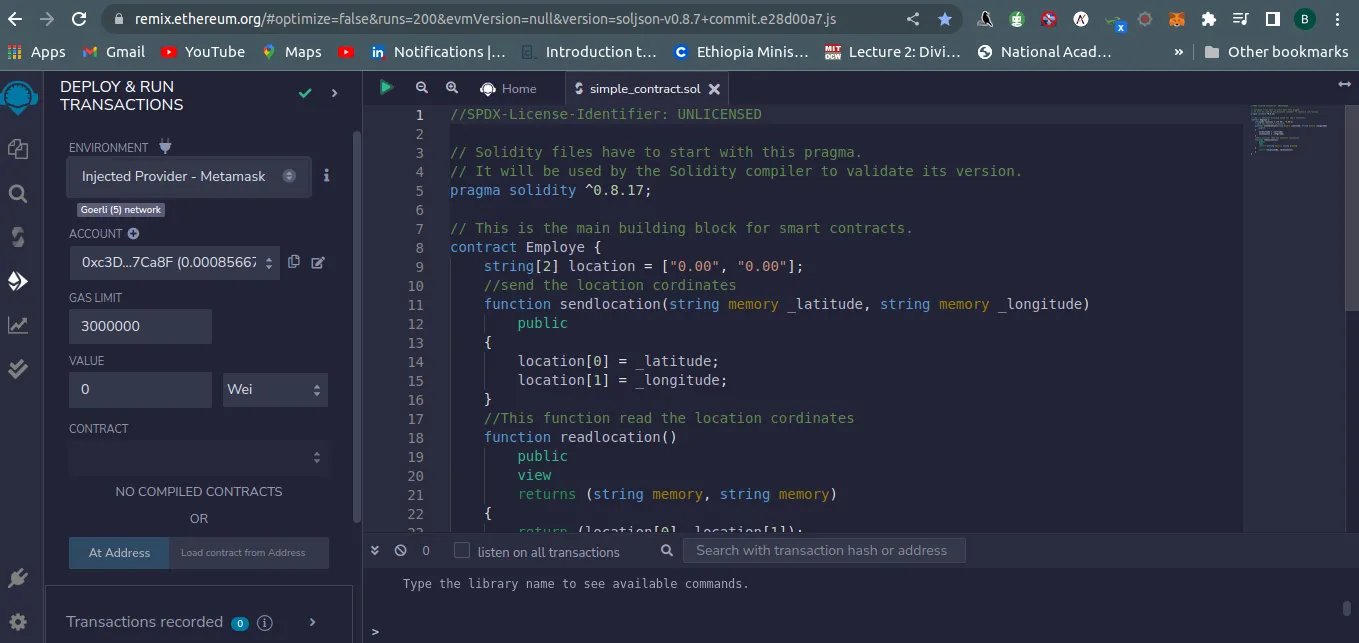Copy the account address to clipboard
This screenshot has width=1359, height=643.
point(292,261)
